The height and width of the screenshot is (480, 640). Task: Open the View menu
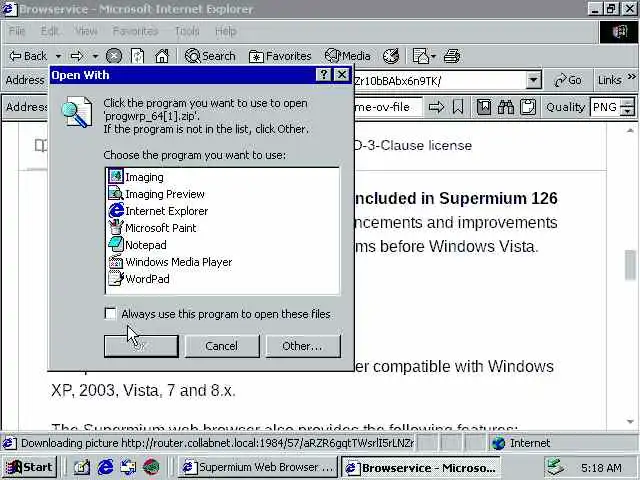click(x=86, y=31)
